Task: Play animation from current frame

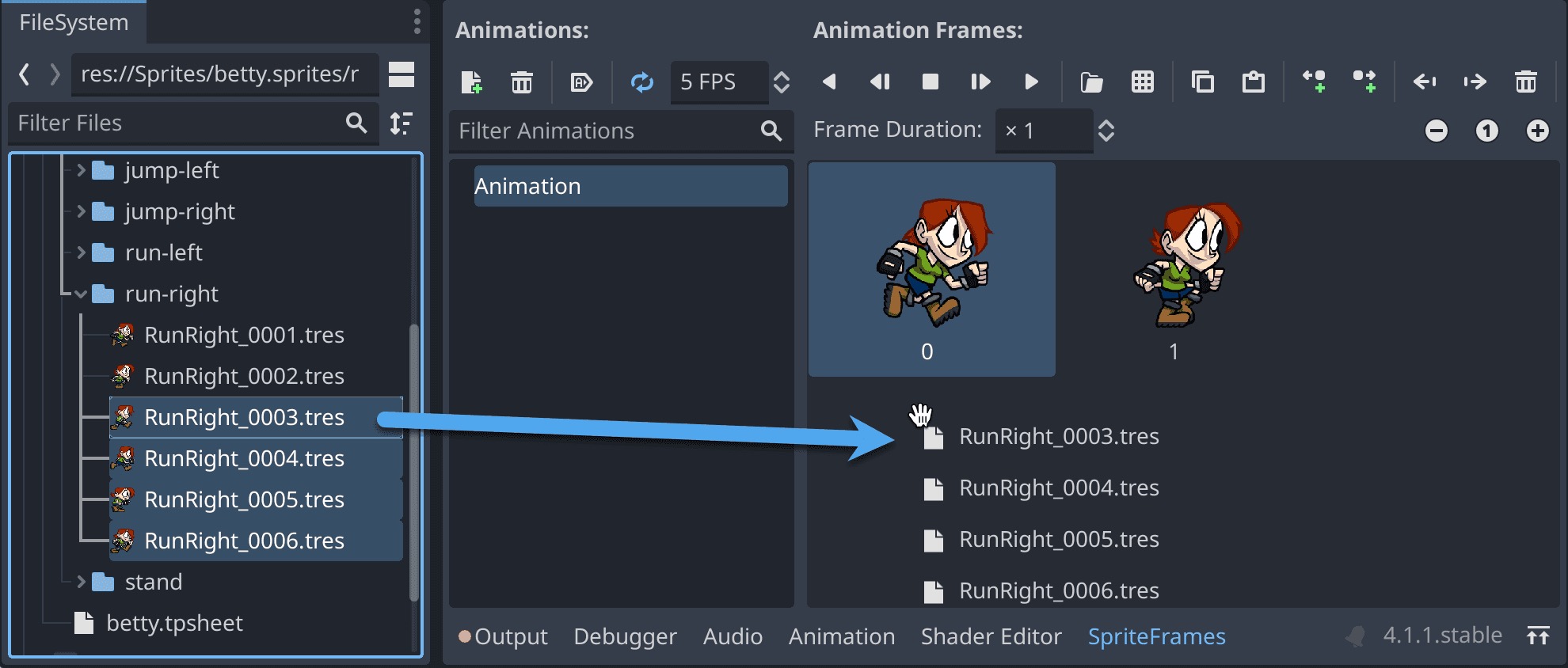Action: (980, 82)
